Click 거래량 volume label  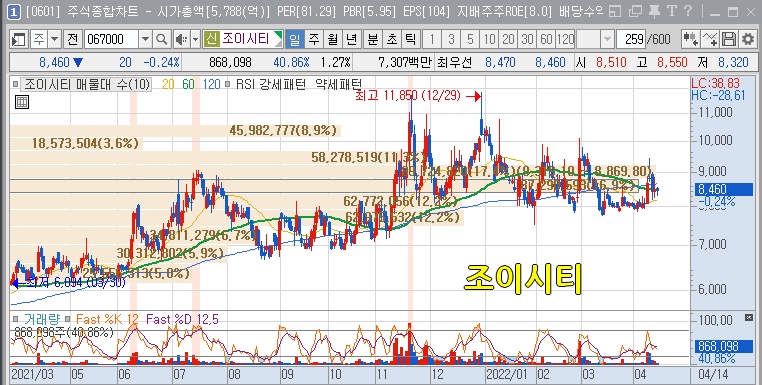click(x=42, y=319)
